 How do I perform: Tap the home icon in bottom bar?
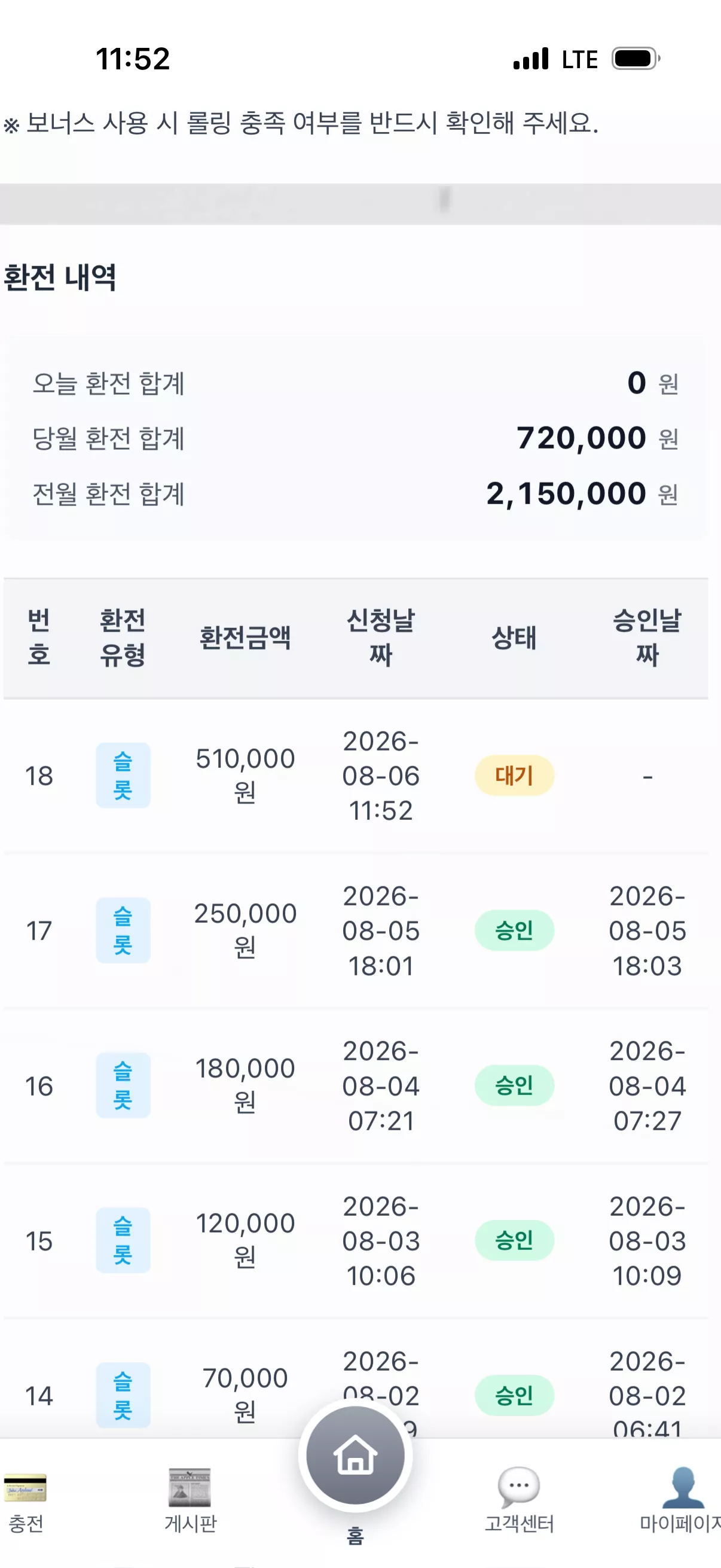(x=355, y=1456)
